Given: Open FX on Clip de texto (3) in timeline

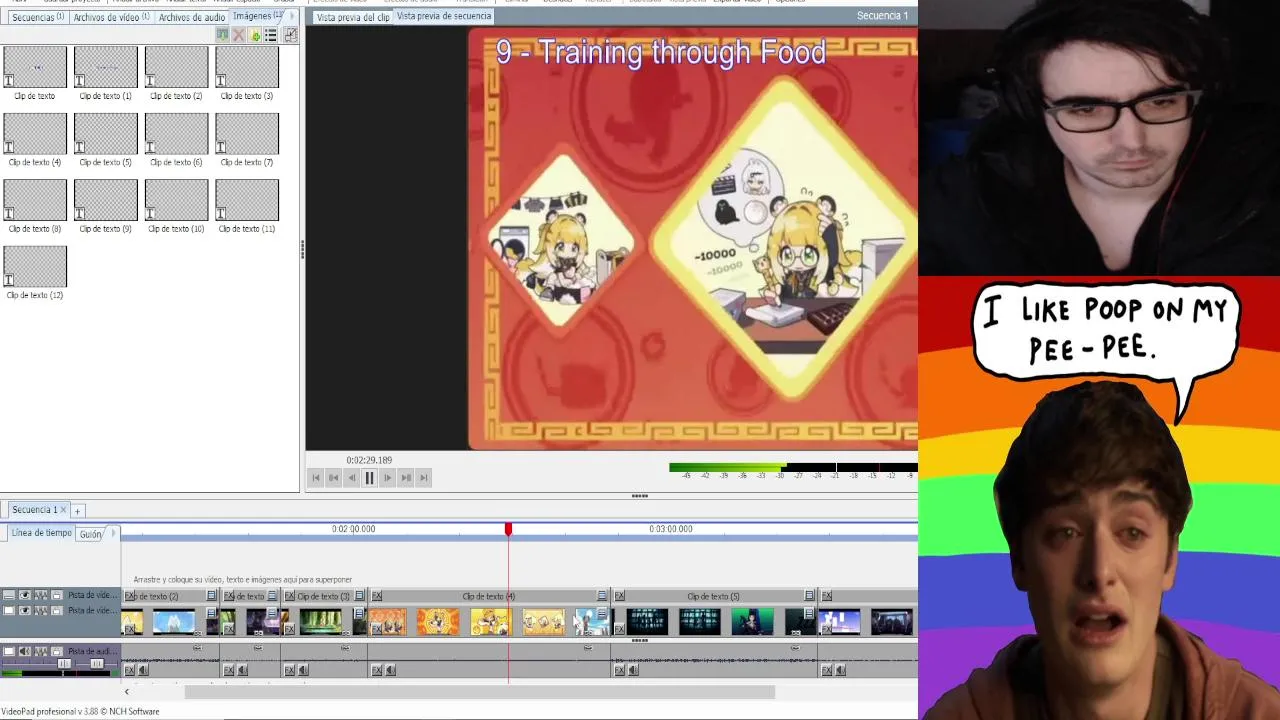Looking at the screenshot, I should (290, 596).
